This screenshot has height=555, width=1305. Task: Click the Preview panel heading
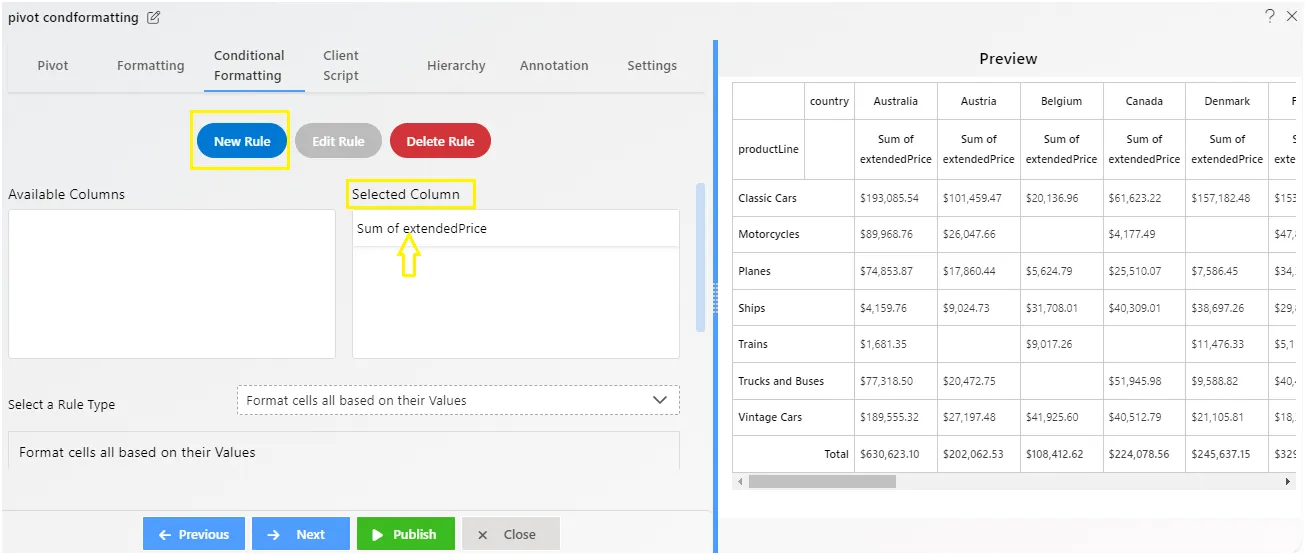click(1008, 59)
